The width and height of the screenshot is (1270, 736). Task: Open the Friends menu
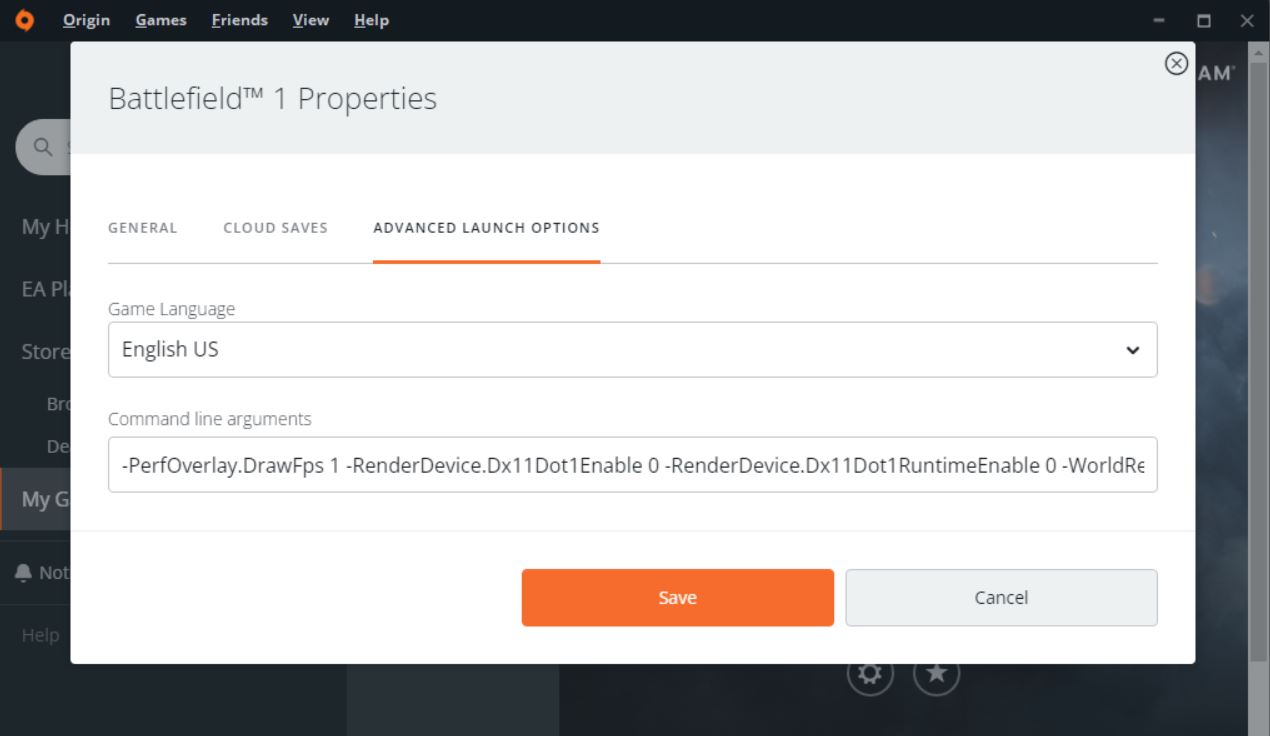(240, 20)
